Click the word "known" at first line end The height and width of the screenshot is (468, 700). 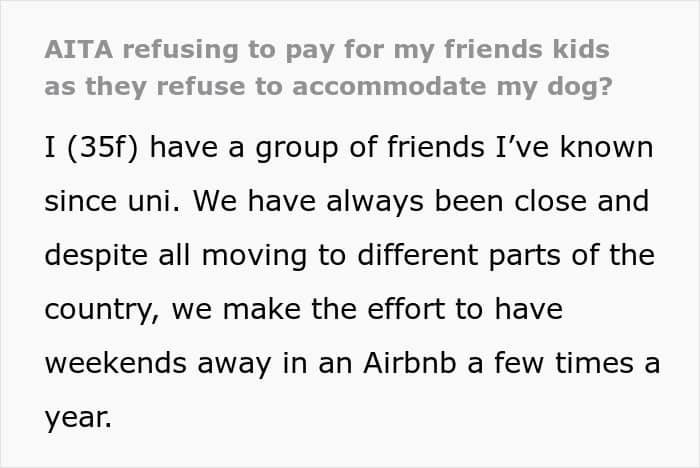pos(606,147)
